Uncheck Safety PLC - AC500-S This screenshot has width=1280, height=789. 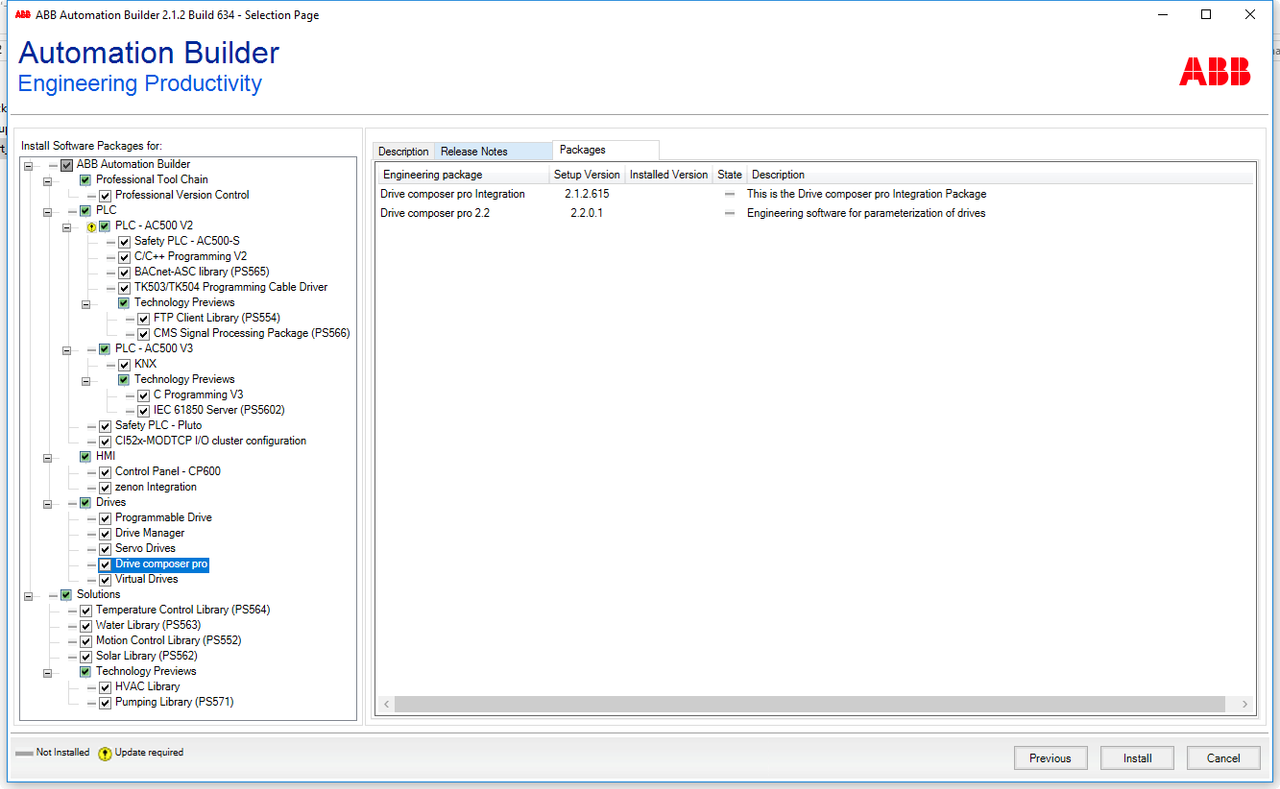point(124,241)
